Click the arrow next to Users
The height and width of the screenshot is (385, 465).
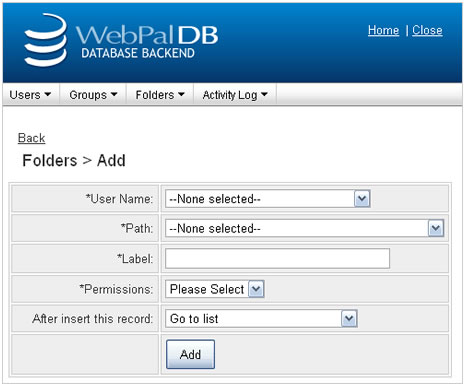tap(48, 95)
